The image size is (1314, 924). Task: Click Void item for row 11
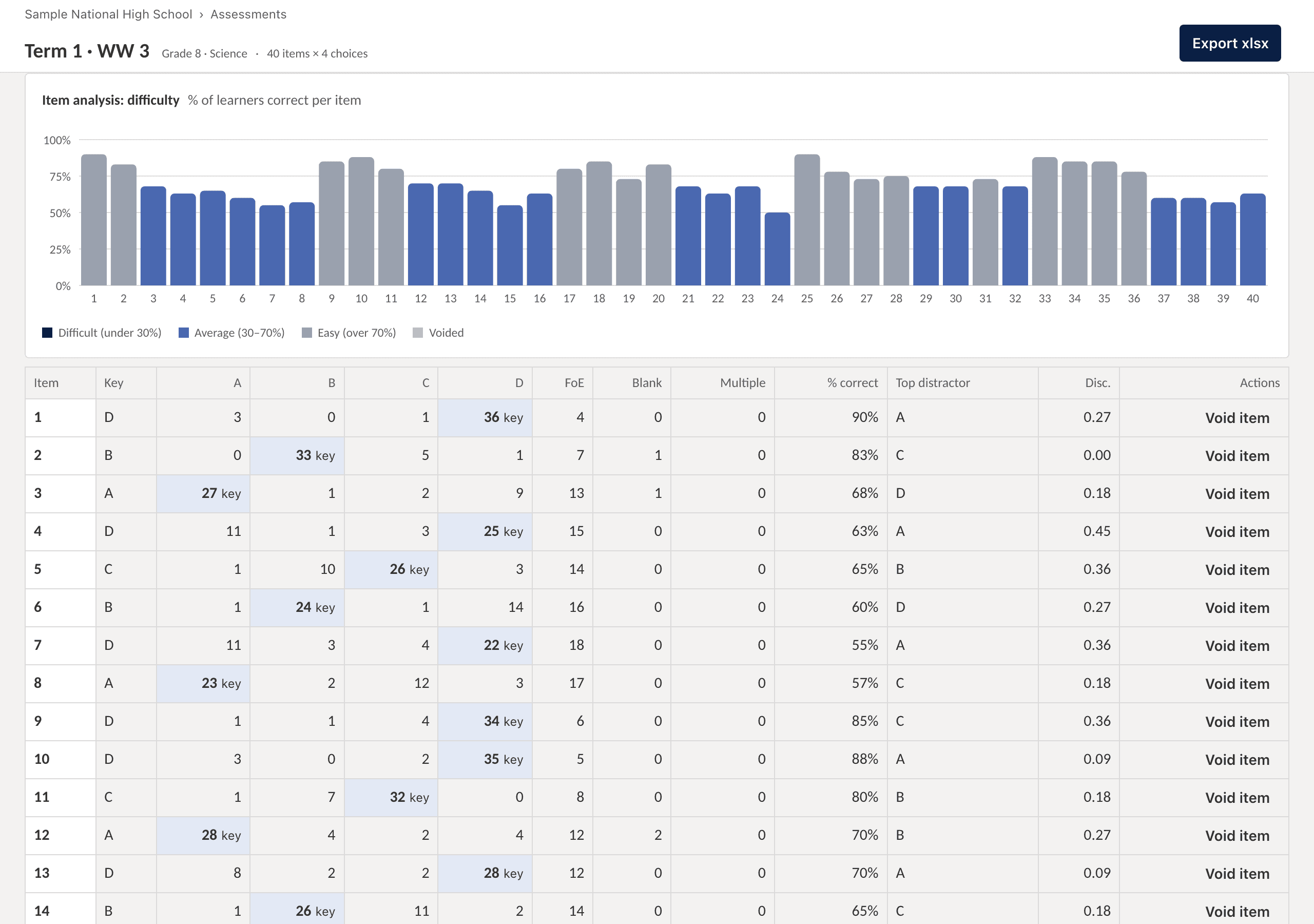pos(1236,798)
